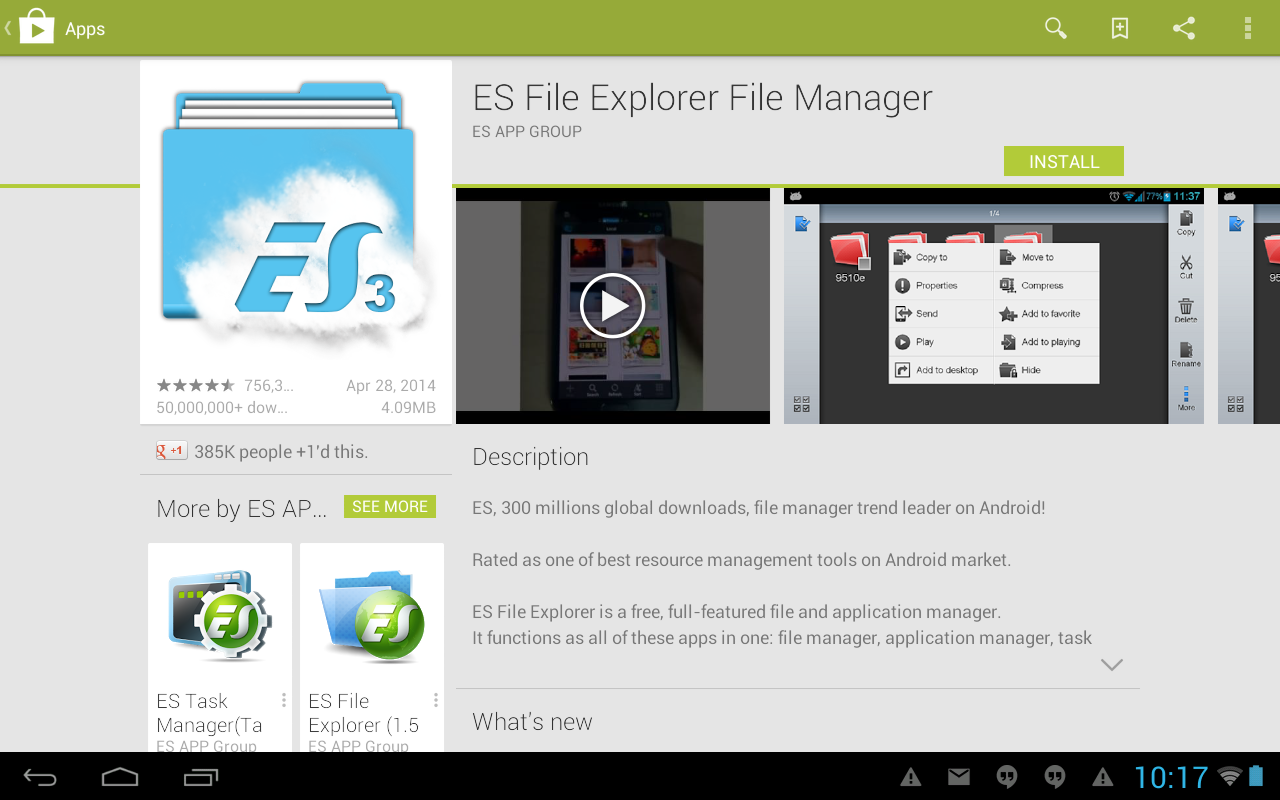The image size is (1280, 800).
Task: Open the context menu screenshot thumbnail
Action: pos(994,306)
